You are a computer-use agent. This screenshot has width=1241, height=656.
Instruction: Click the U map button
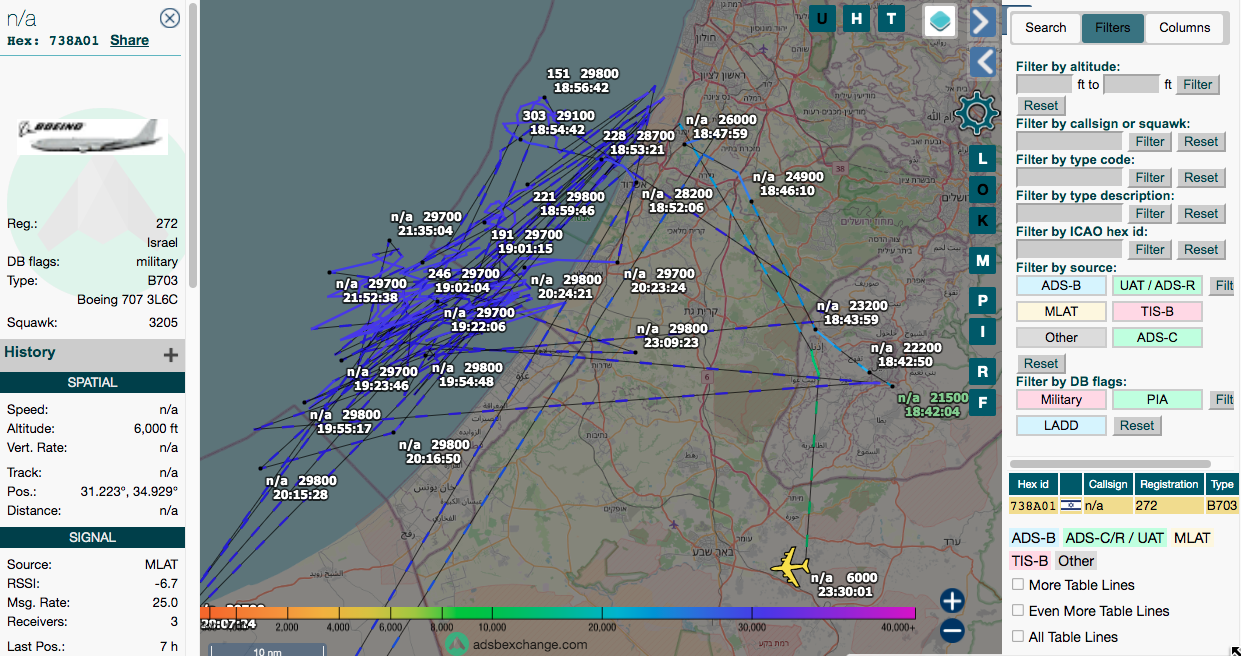point(822,18)
